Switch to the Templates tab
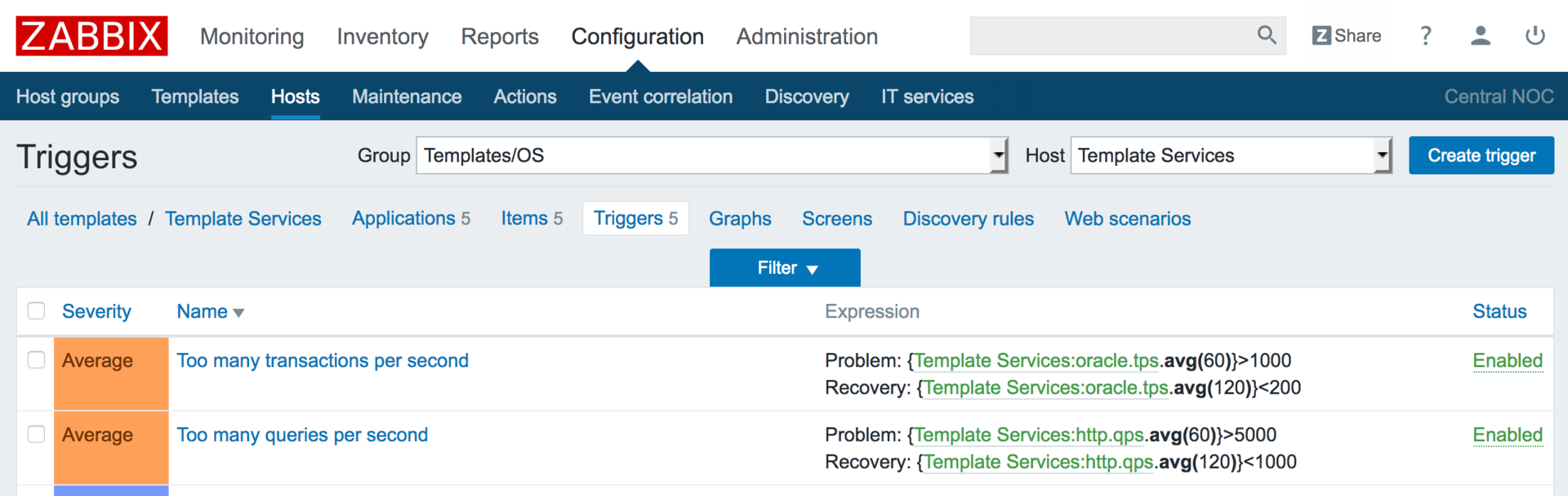 pyautogui.click(x=195, y=96)
